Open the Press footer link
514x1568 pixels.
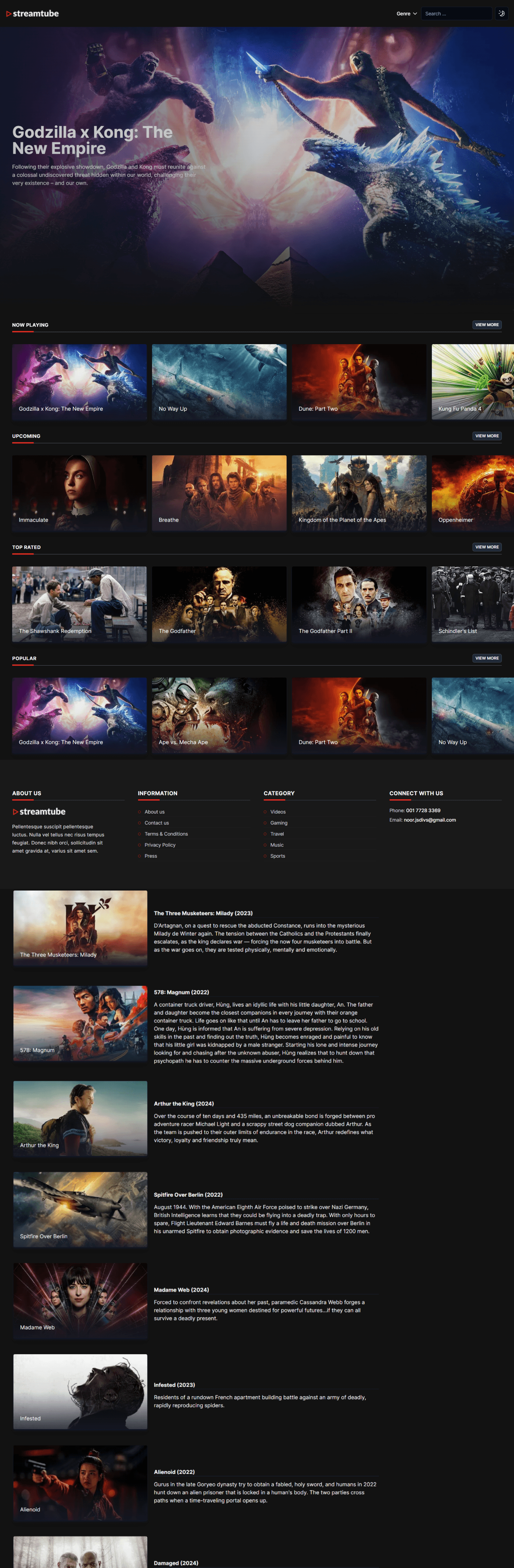click(151, 855)
